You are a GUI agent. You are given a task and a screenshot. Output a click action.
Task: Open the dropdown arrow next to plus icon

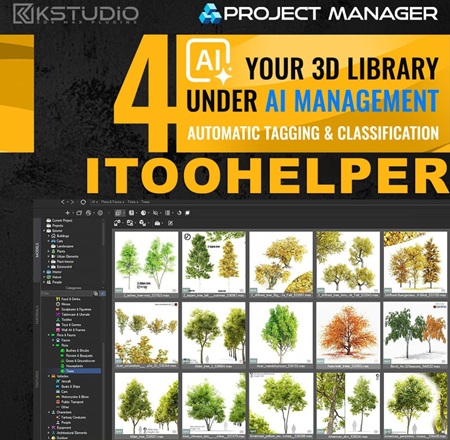tap(72, 213)
